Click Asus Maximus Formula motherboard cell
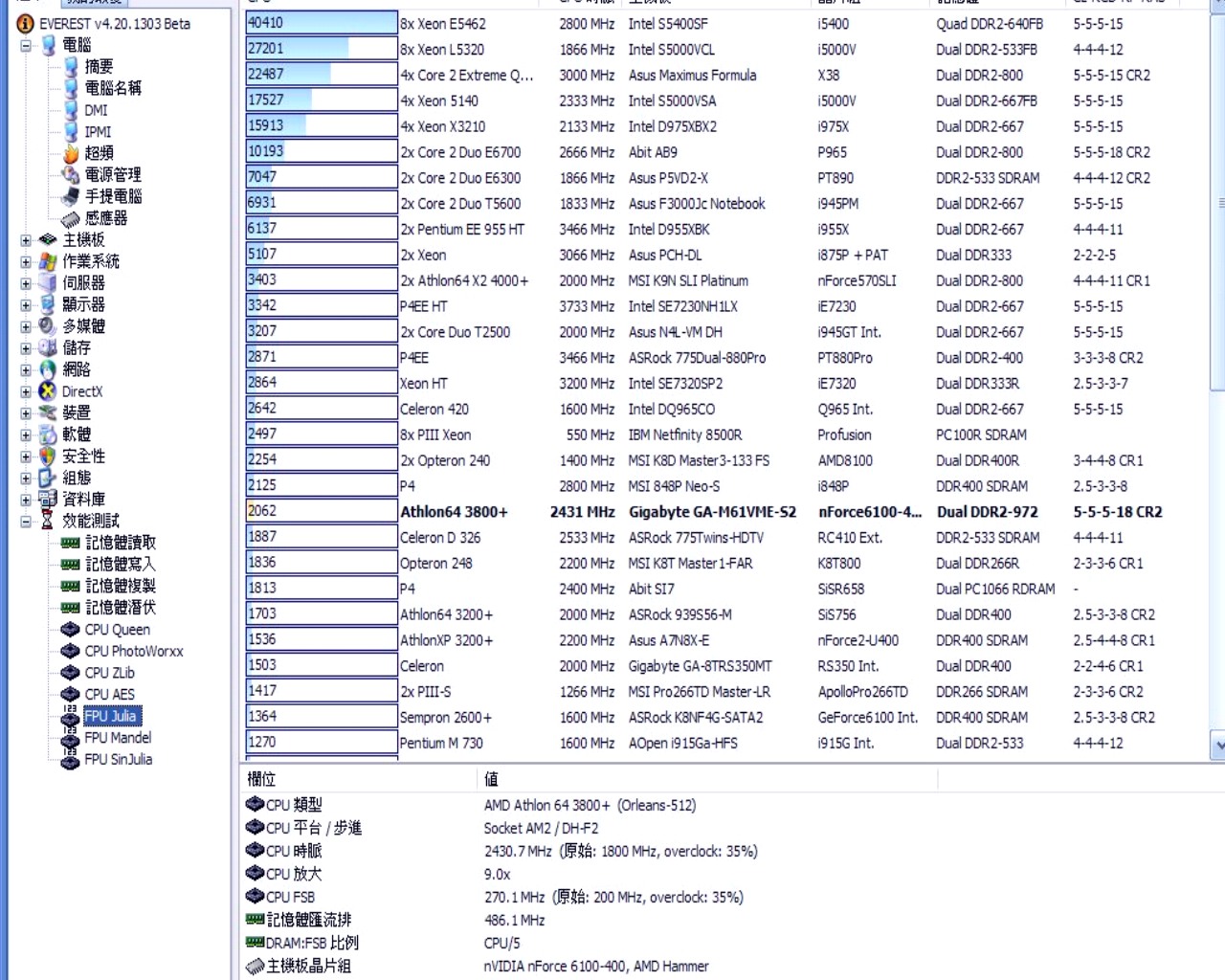1225x980 pixels. 692,75
